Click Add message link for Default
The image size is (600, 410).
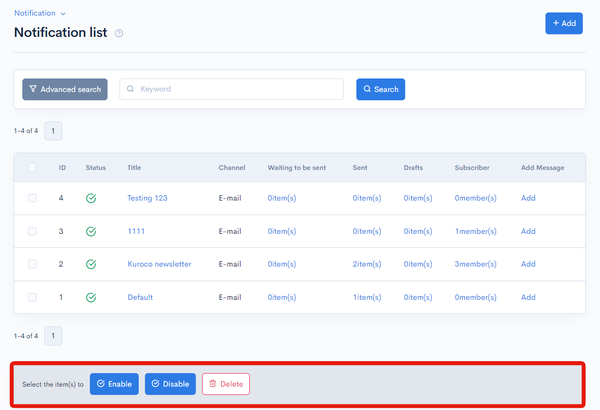click(x=528, y=297)
